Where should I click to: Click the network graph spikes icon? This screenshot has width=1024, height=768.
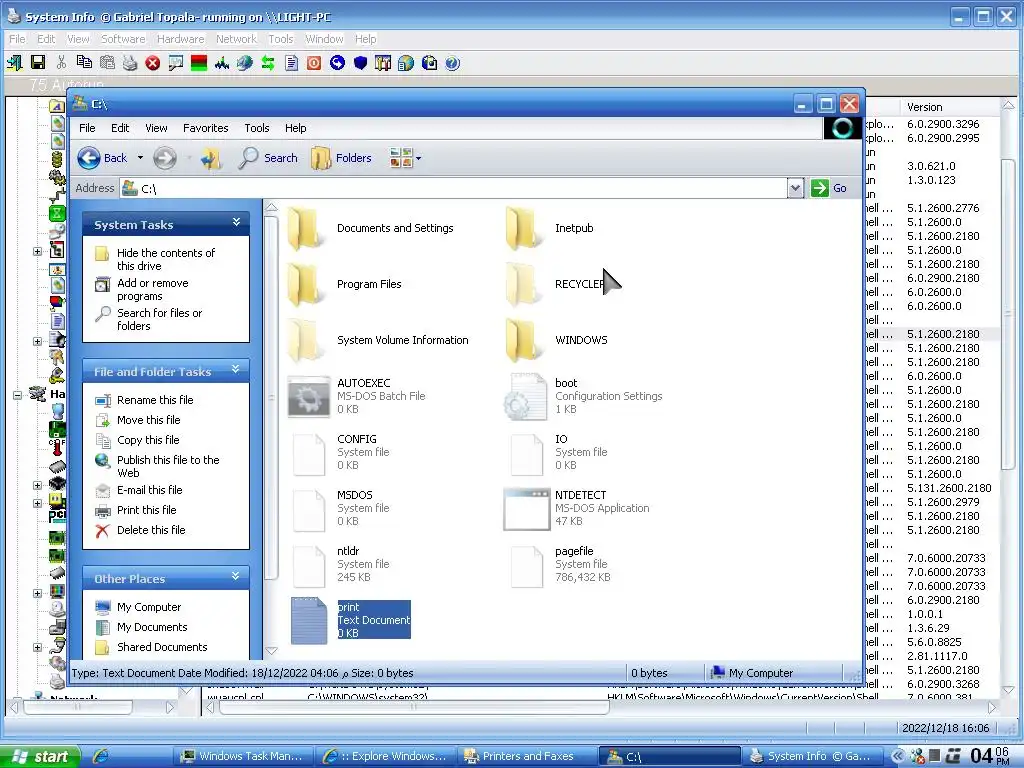pos(222,63)
